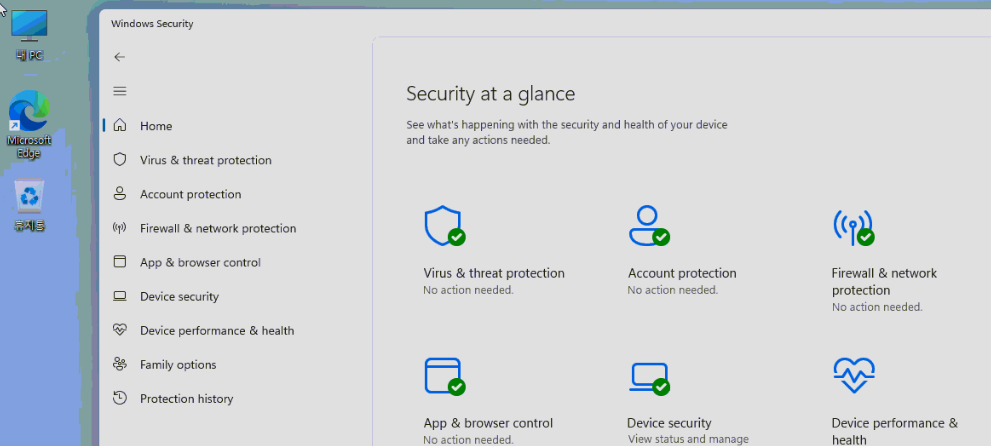Click the clock icon beside Protection history in sidebar
The height and width of the screenshot is (446, 991).
coord(119,398)
